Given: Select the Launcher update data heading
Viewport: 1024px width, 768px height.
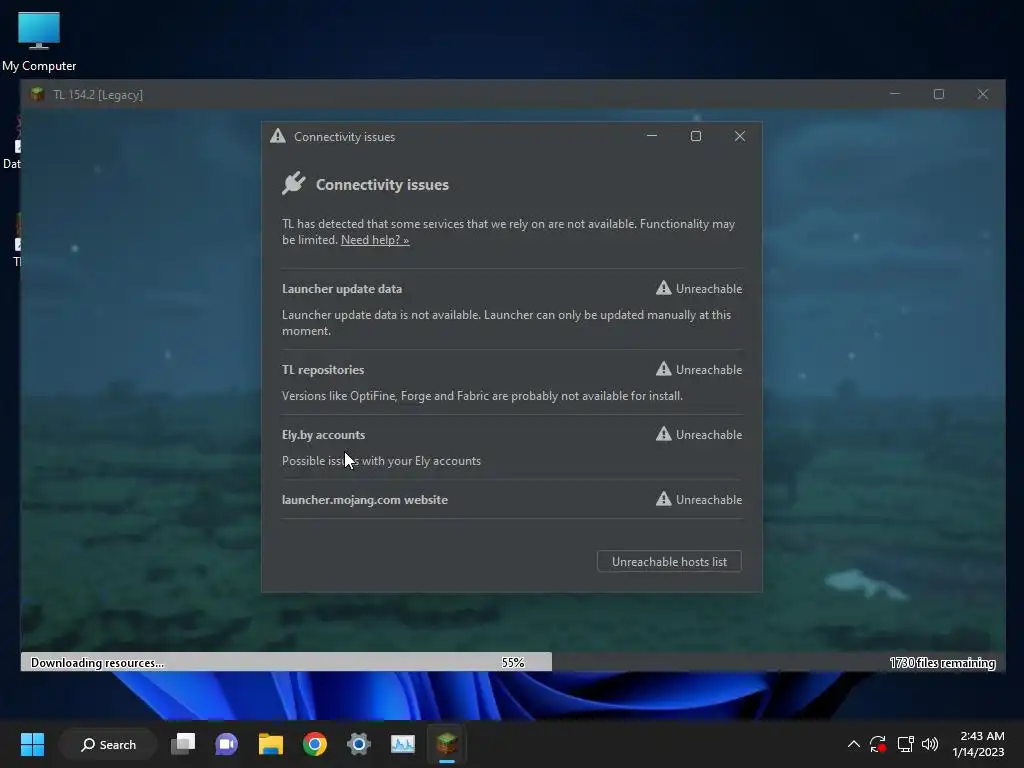Looking at the screenshot, I should point(342,289).
